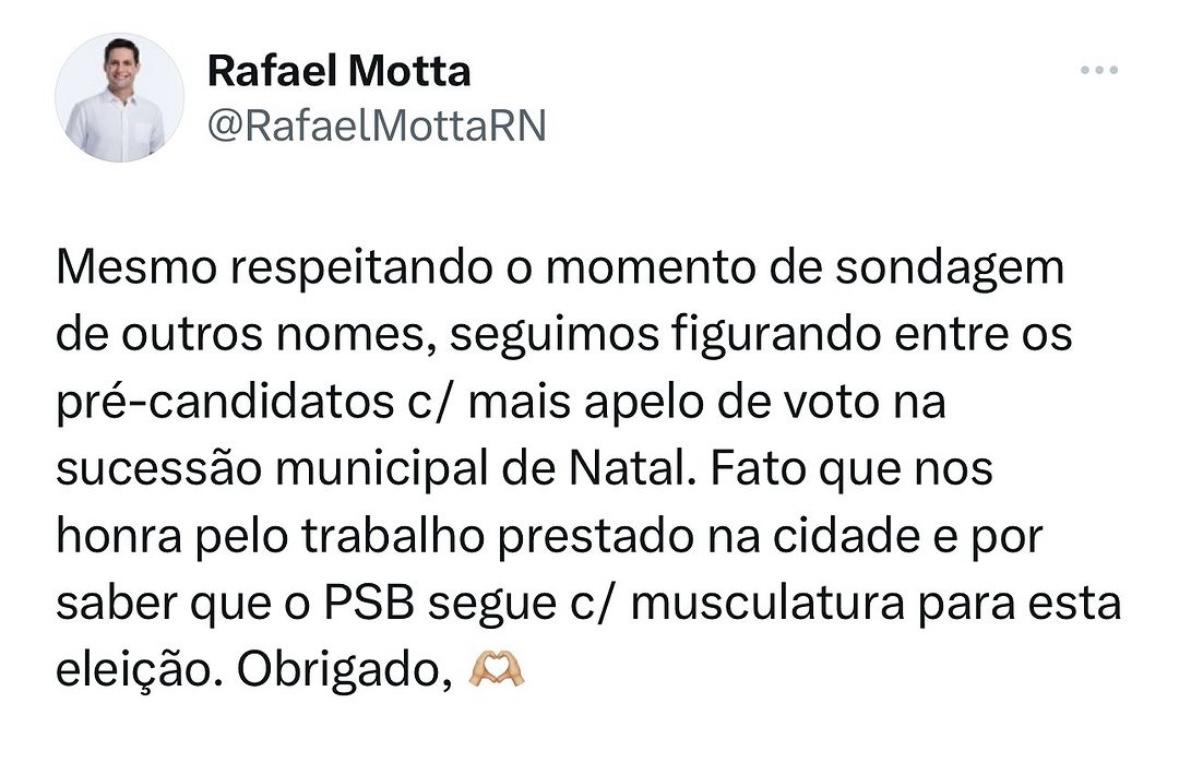The height and width of the screenshot is (769, 1179).
Task: Open the Rafael Motta display name link
Action: coord(339,71)
